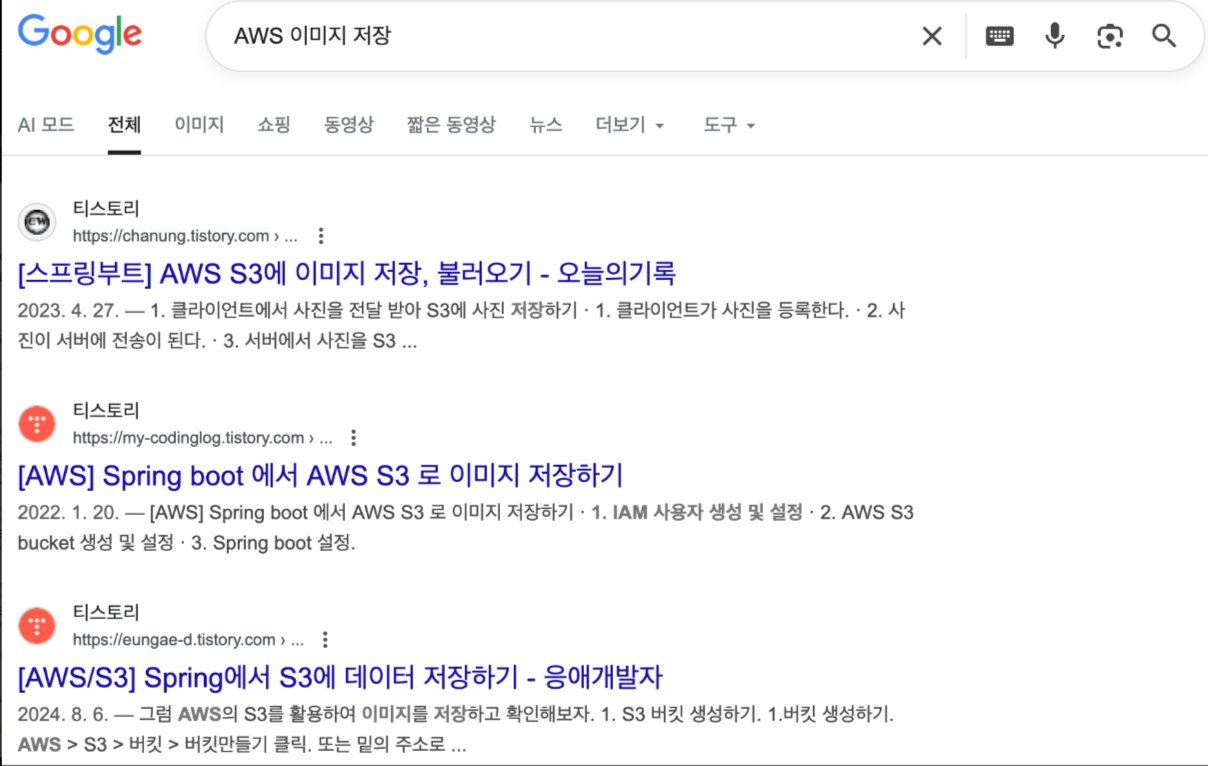Click 티스토리 site name above my-codinglog result
Screen dimensions: 1208x766
[106, 411]
